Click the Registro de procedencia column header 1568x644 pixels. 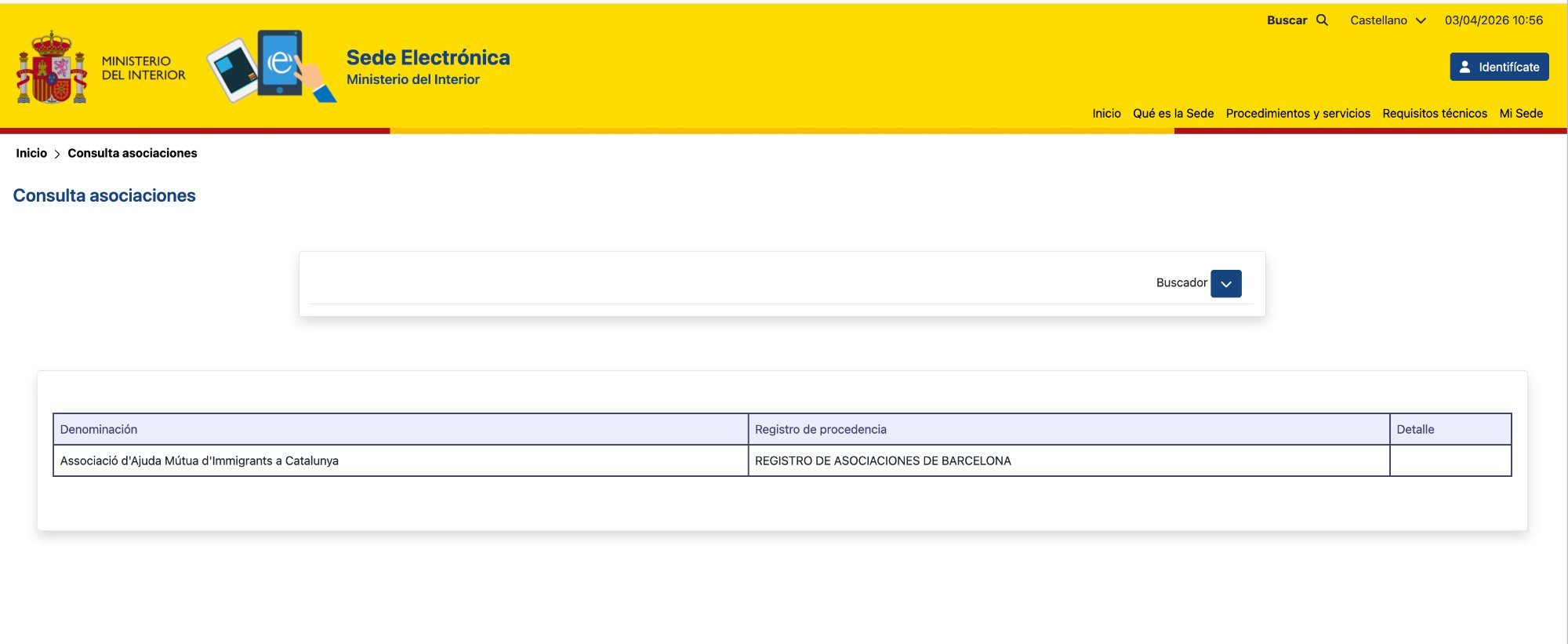pyautogui.click(x=820, y=429)
